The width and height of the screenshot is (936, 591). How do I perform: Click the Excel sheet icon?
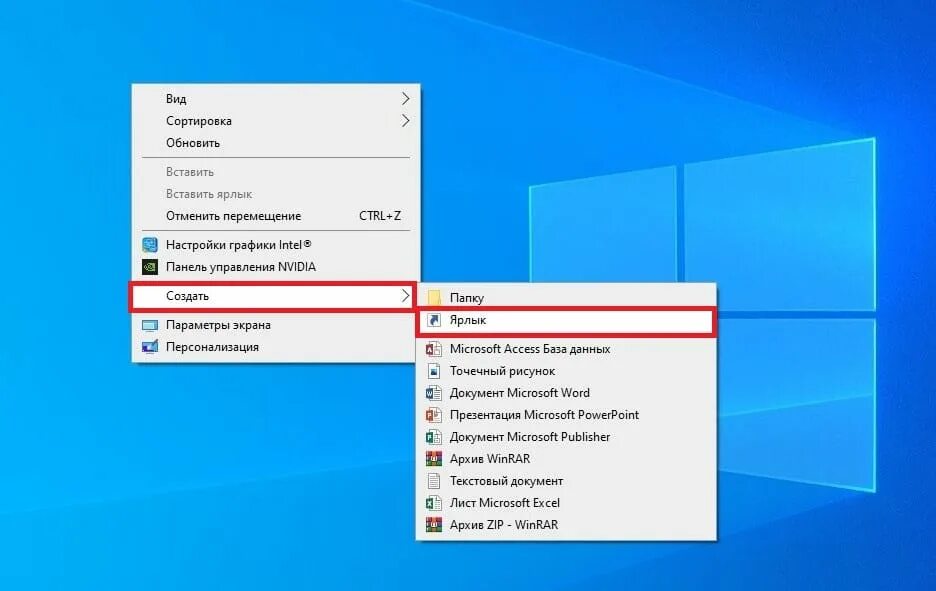tap(434, 503)
